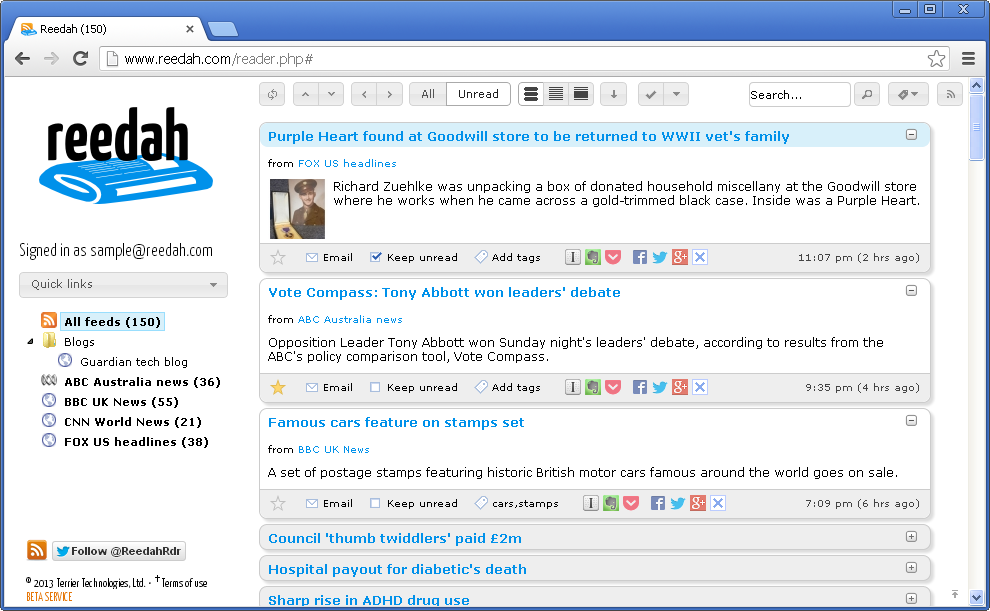
Task: Click the subscribe RSS toolbar button
Action: click(950, 95)
